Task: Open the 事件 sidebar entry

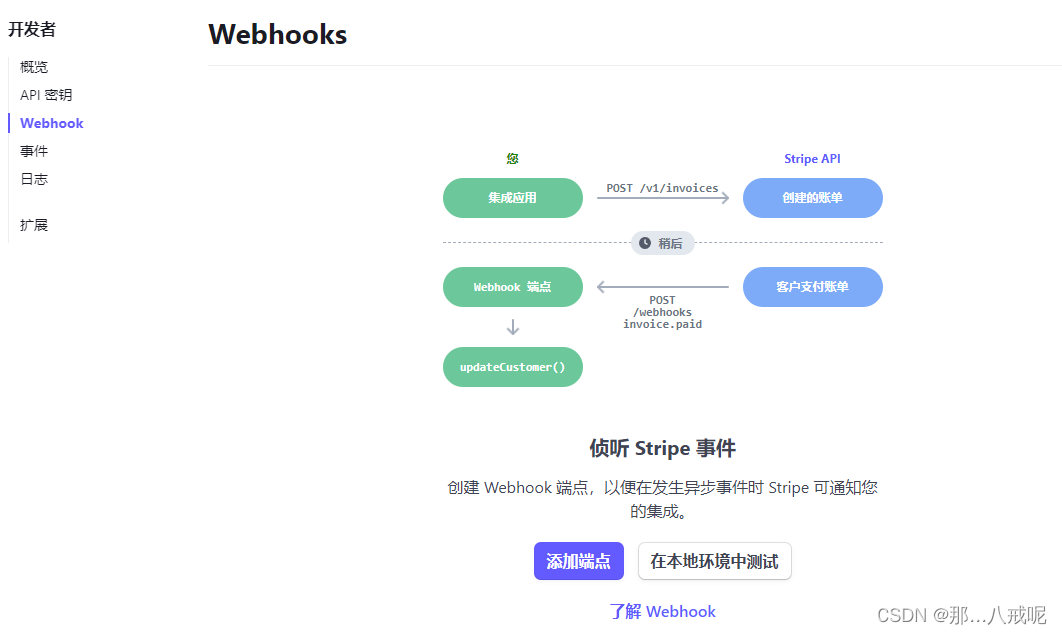Action: point(34,151)
